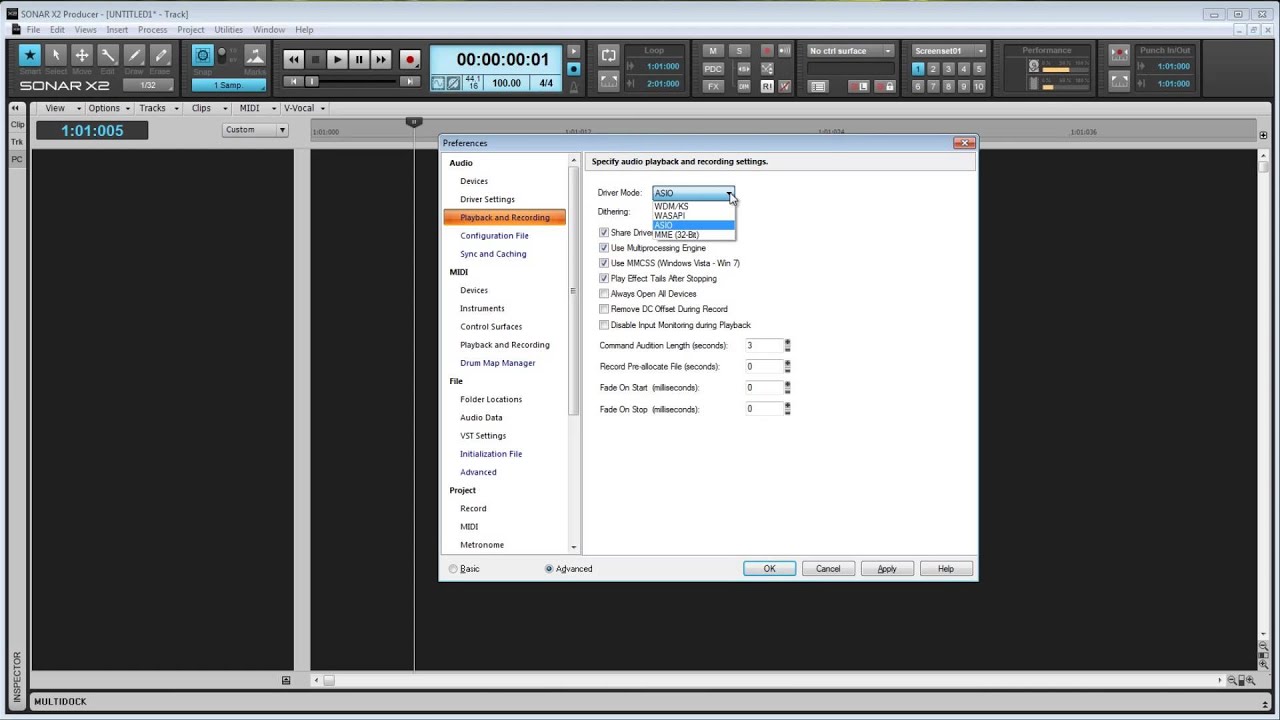Screen dimensions: 1280x720
Task: Click the Play transport button
Action: click(337, 60)
